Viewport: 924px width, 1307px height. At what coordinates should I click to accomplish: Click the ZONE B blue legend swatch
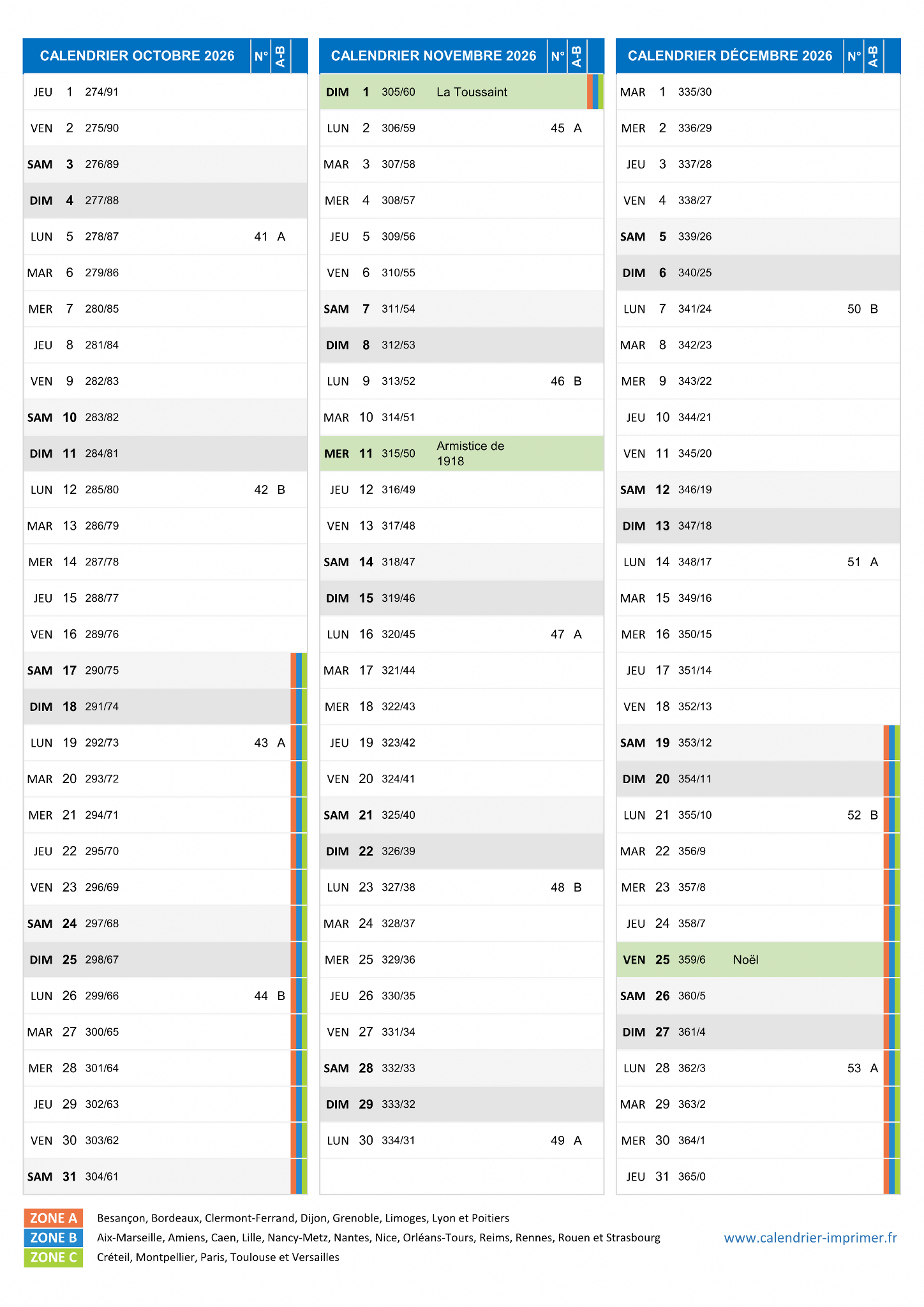click(x=54, y=1237)
